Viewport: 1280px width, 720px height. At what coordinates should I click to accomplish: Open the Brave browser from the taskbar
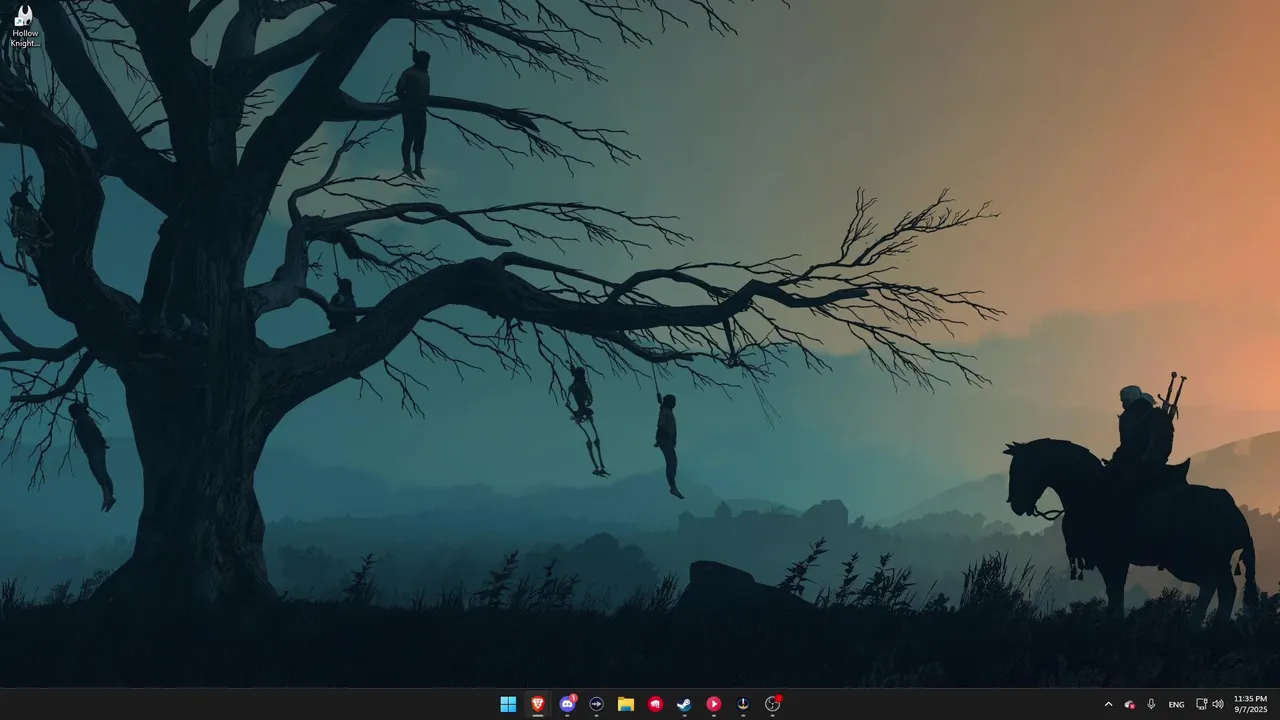click(x=538, y=704)
